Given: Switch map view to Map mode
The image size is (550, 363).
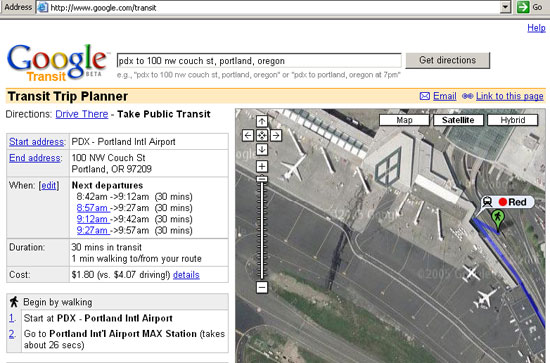Looking at the screenshot, I should pos(404,120).
